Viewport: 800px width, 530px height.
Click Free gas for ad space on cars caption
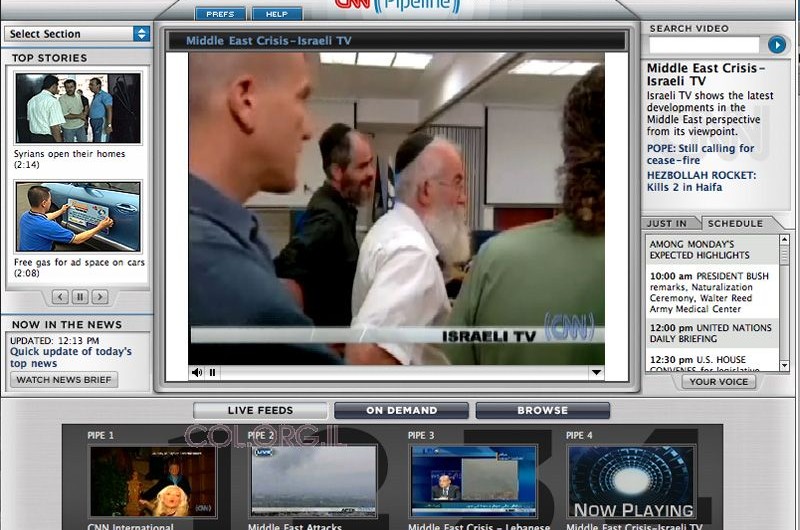(79, 267)
